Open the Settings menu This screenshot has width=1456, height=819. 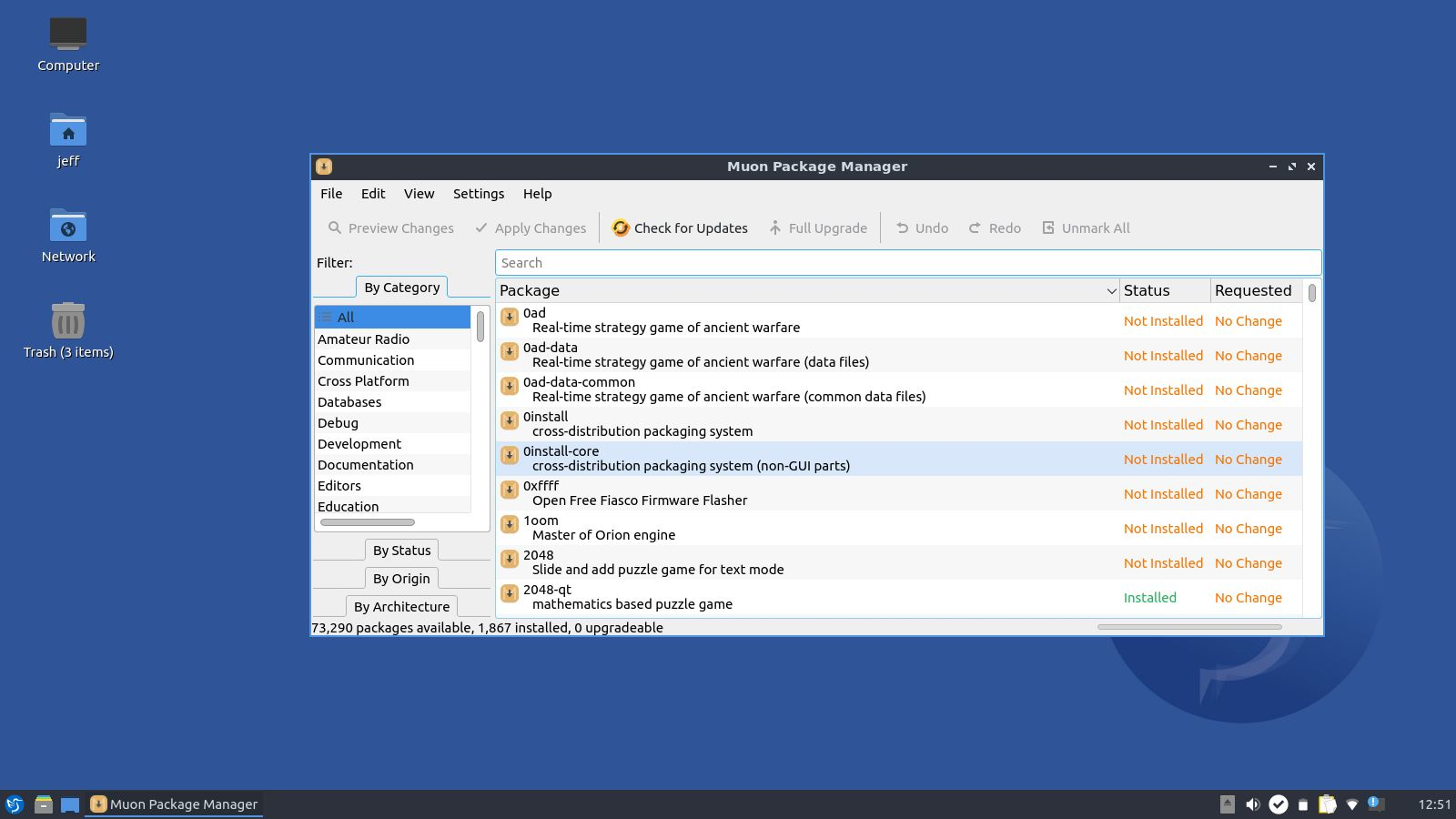479,194
